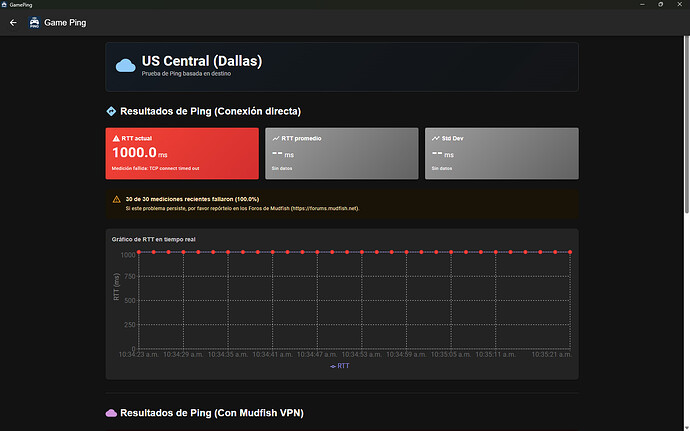Click the first red data point on chart
The image size is (690, 431).
139,252
